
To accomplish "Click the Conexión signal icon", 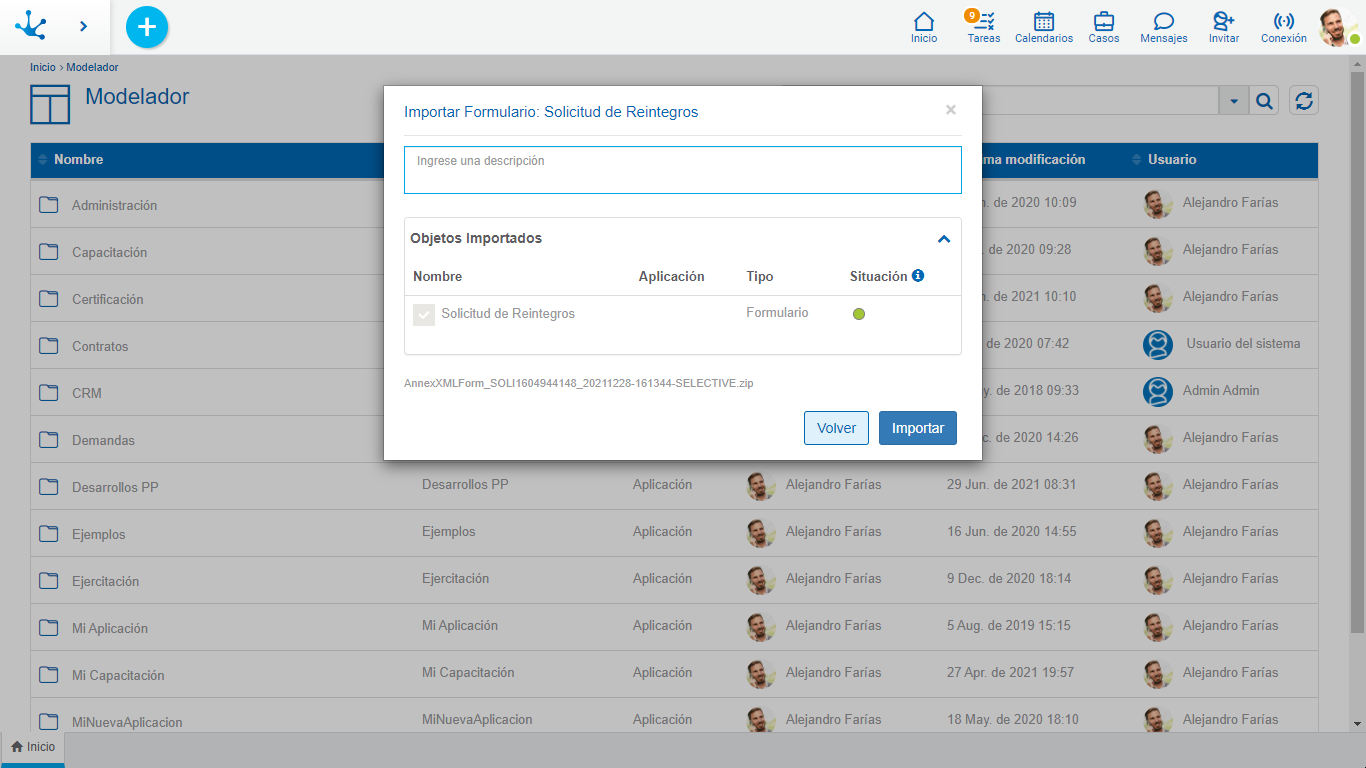I will point(1283,26).
